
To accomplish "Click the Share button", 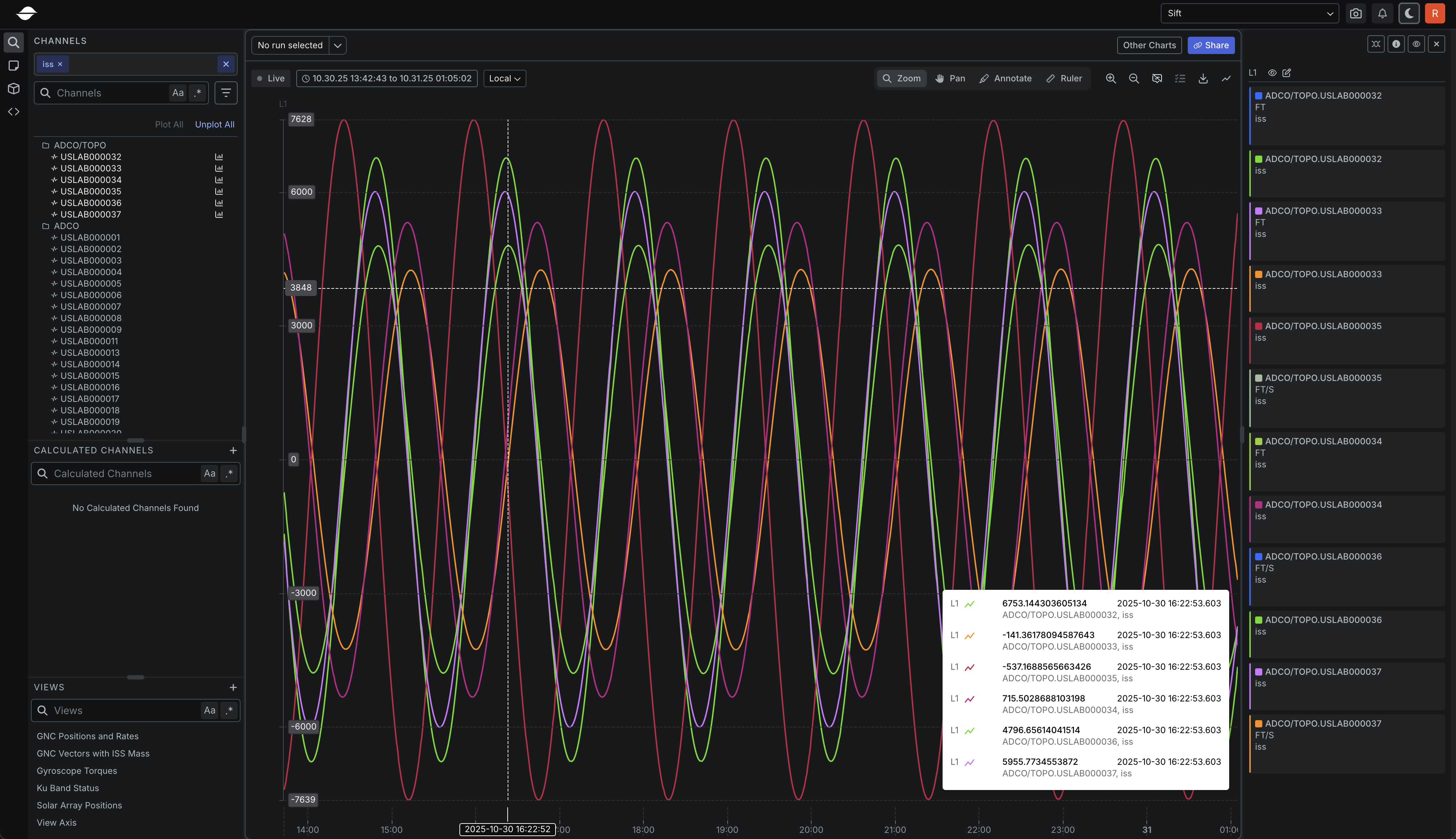I will (x=1210, y=45).
